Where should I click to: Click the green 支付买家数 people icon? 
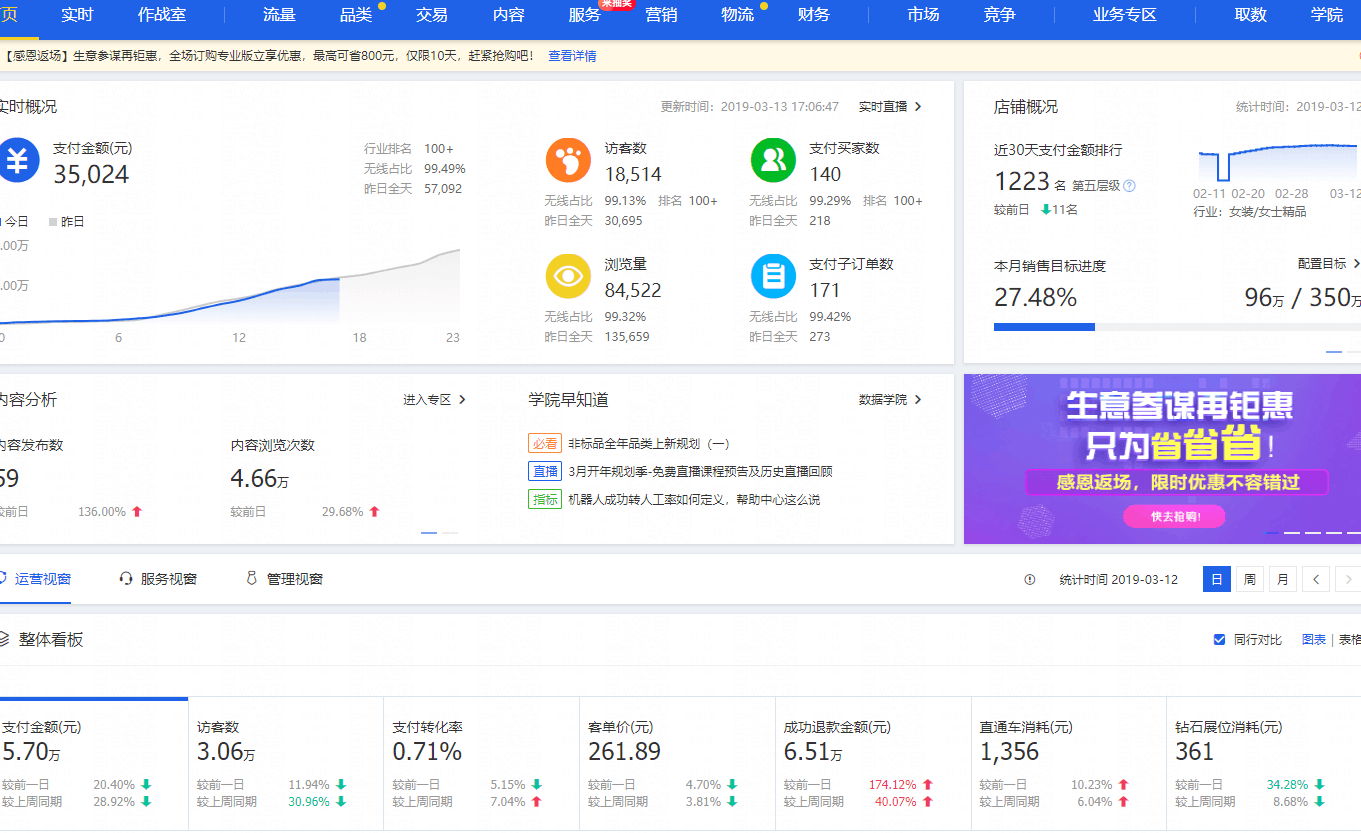[772, 161]
